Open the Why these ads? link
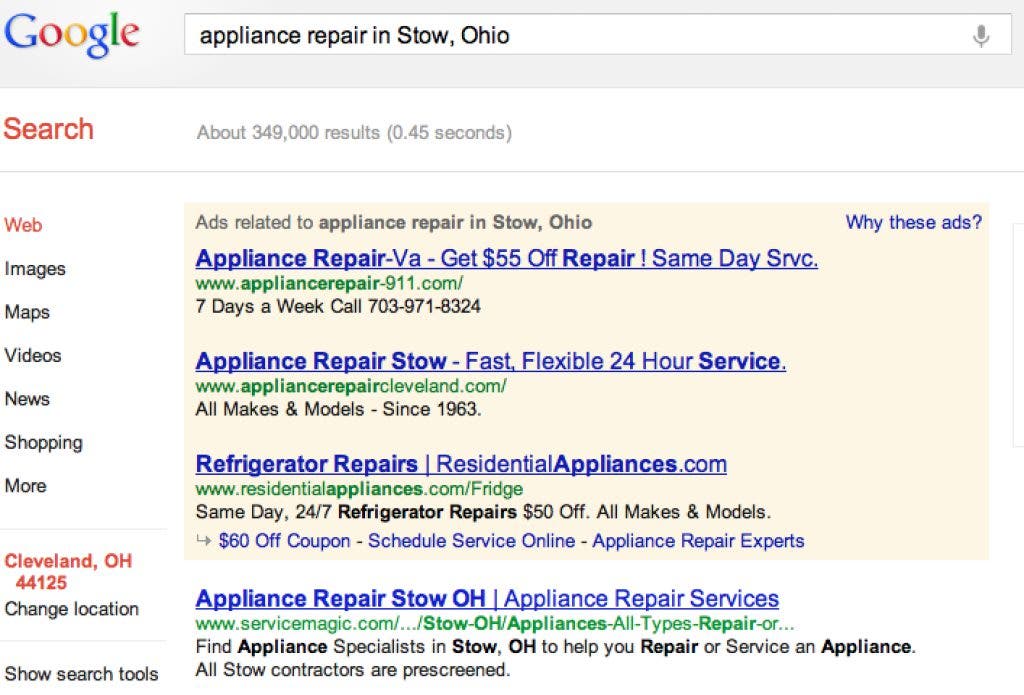The width and height of the screenshot is (1024, 695). tap(914, 222)
